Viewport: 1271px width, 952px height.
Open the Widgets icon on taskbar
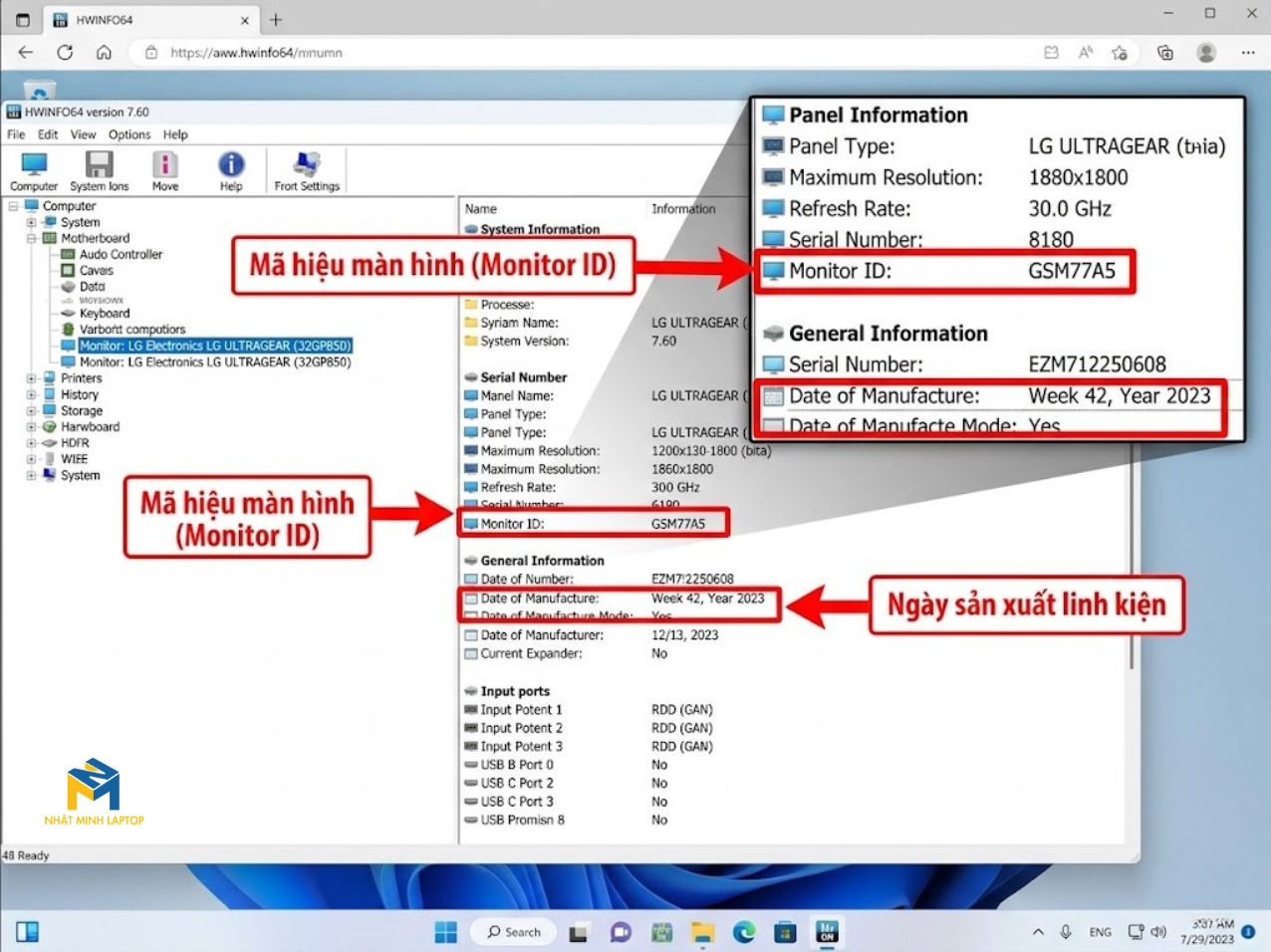27,932
